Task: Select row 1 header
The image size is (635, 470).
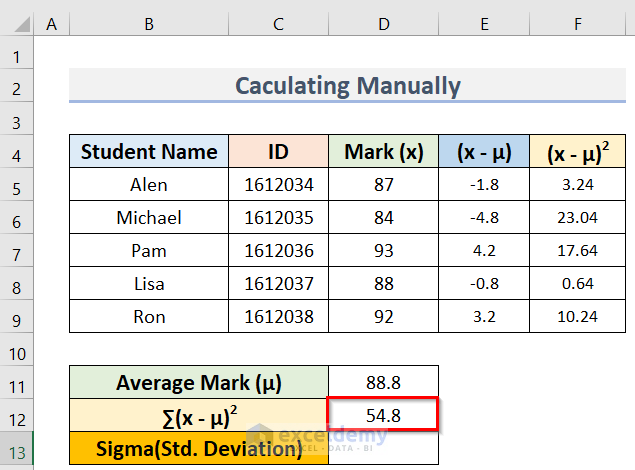Action: point(17,53)
